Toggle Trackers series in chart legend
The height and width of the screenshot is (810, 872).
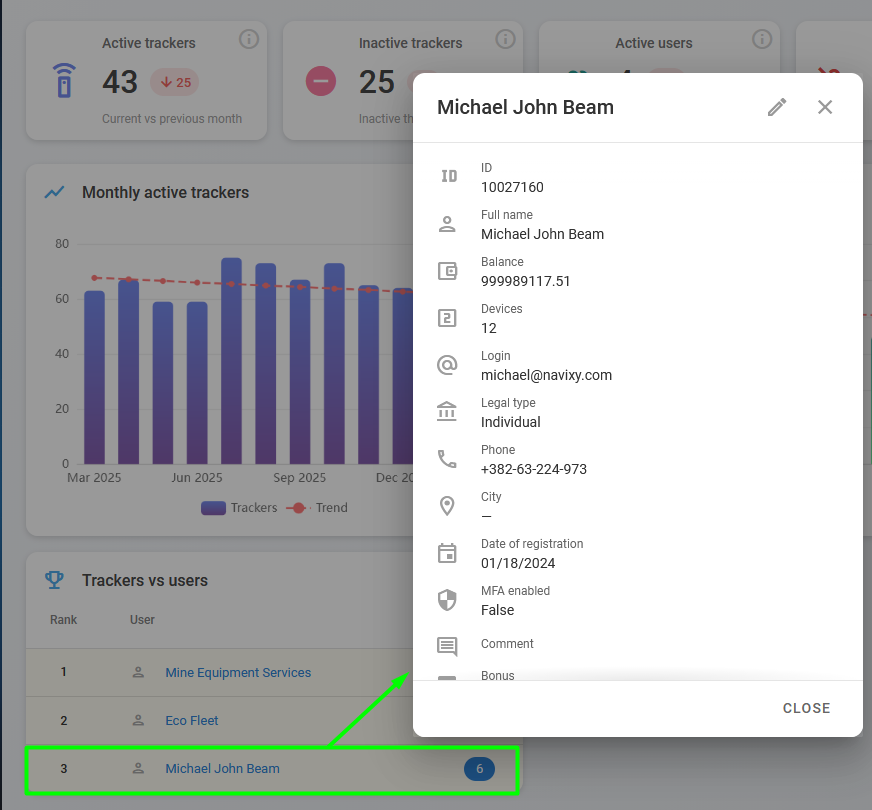coord(239,508)
